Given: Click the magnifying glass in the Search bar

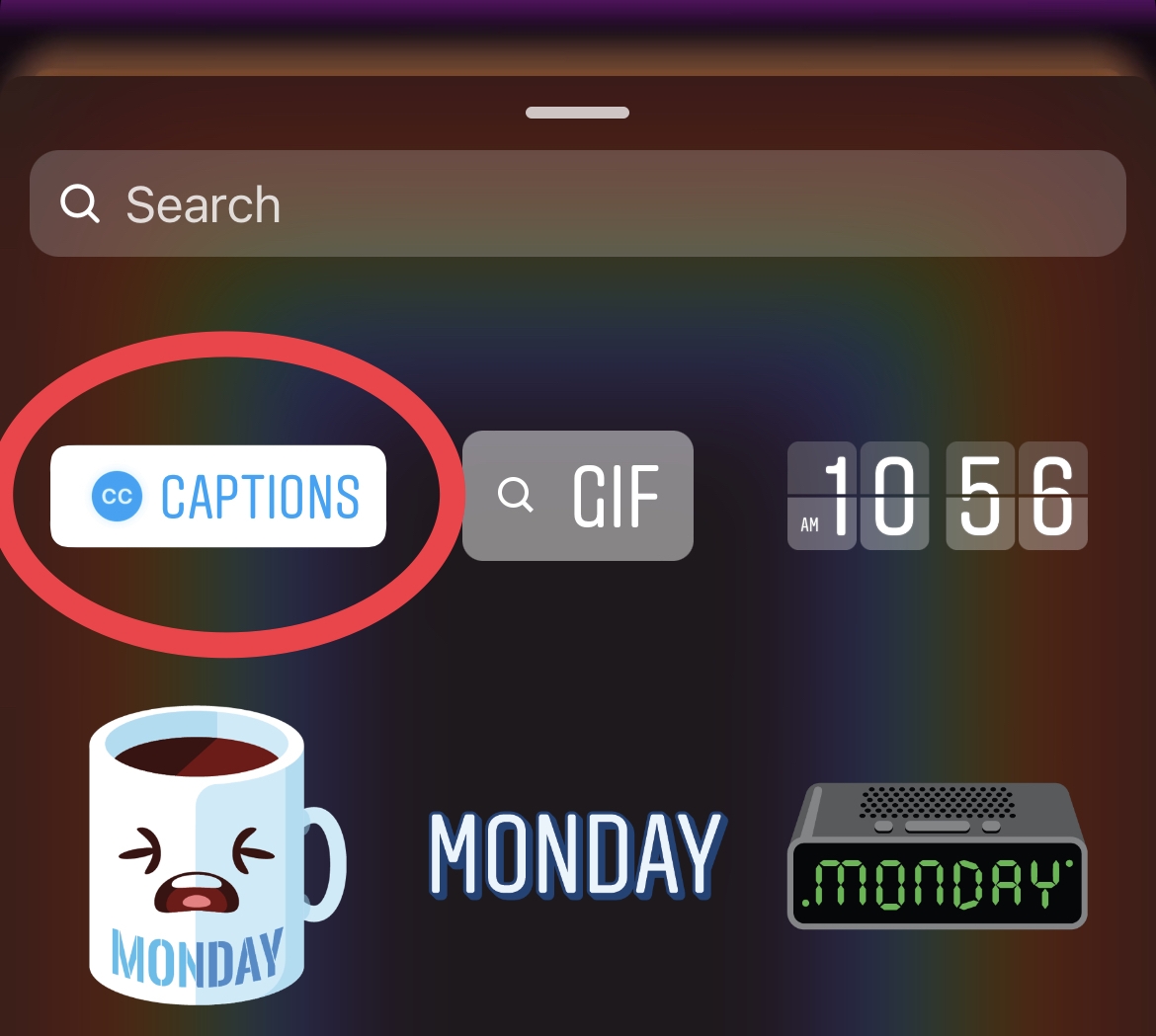Looking at the screenshot, I should point(80,203).
